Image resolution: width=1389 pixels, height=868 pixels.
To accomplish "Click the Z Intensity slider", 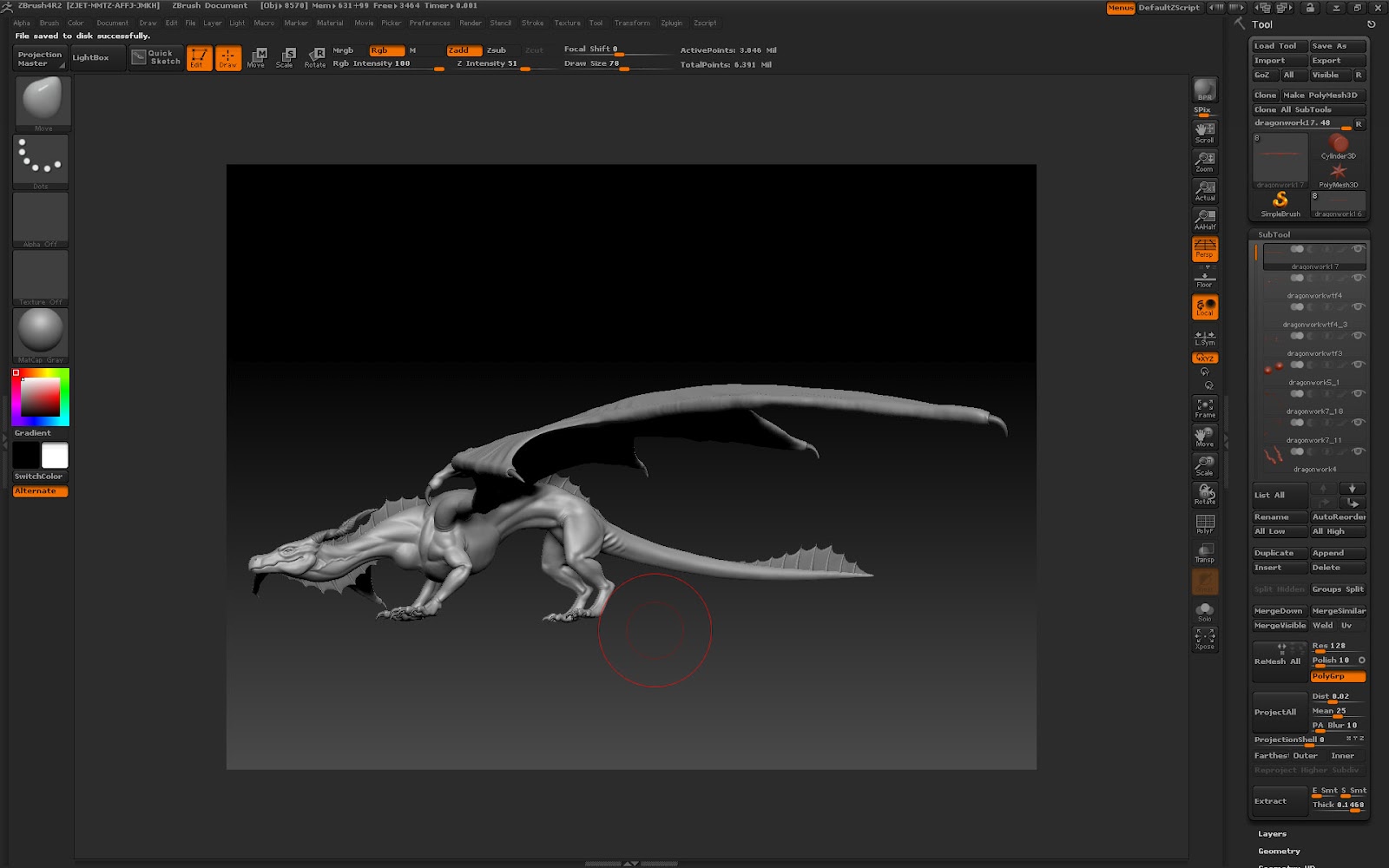I will coord(490,64).
